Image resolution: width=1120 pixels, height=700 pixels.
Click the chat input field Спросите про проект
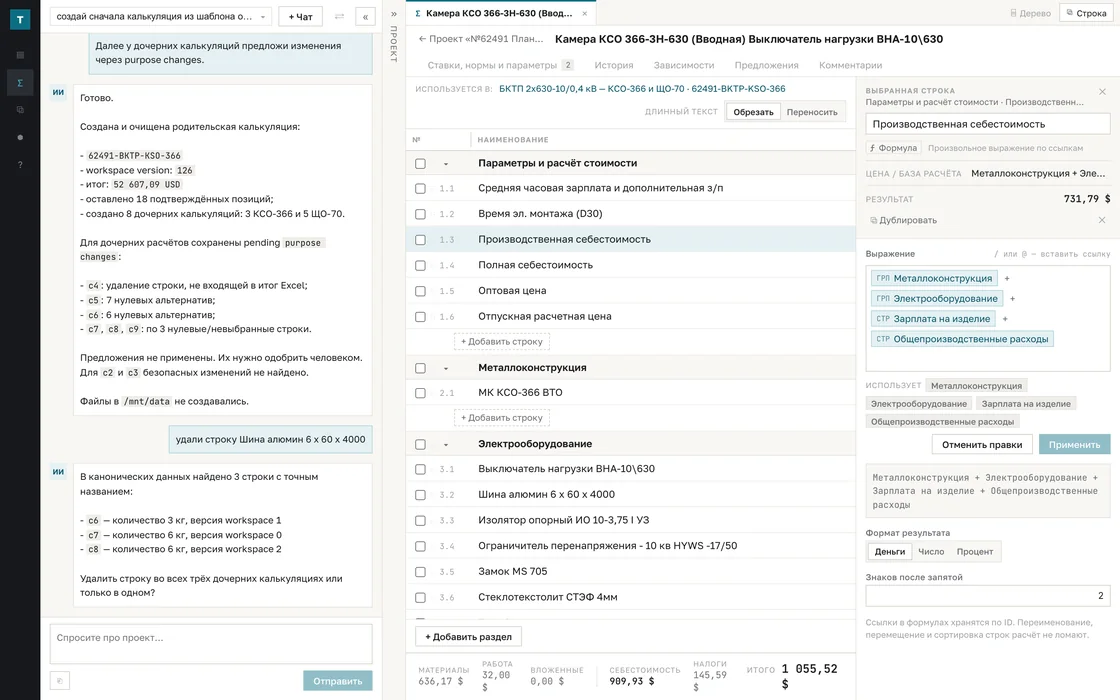pyautogui.click(x=211, y=644)
